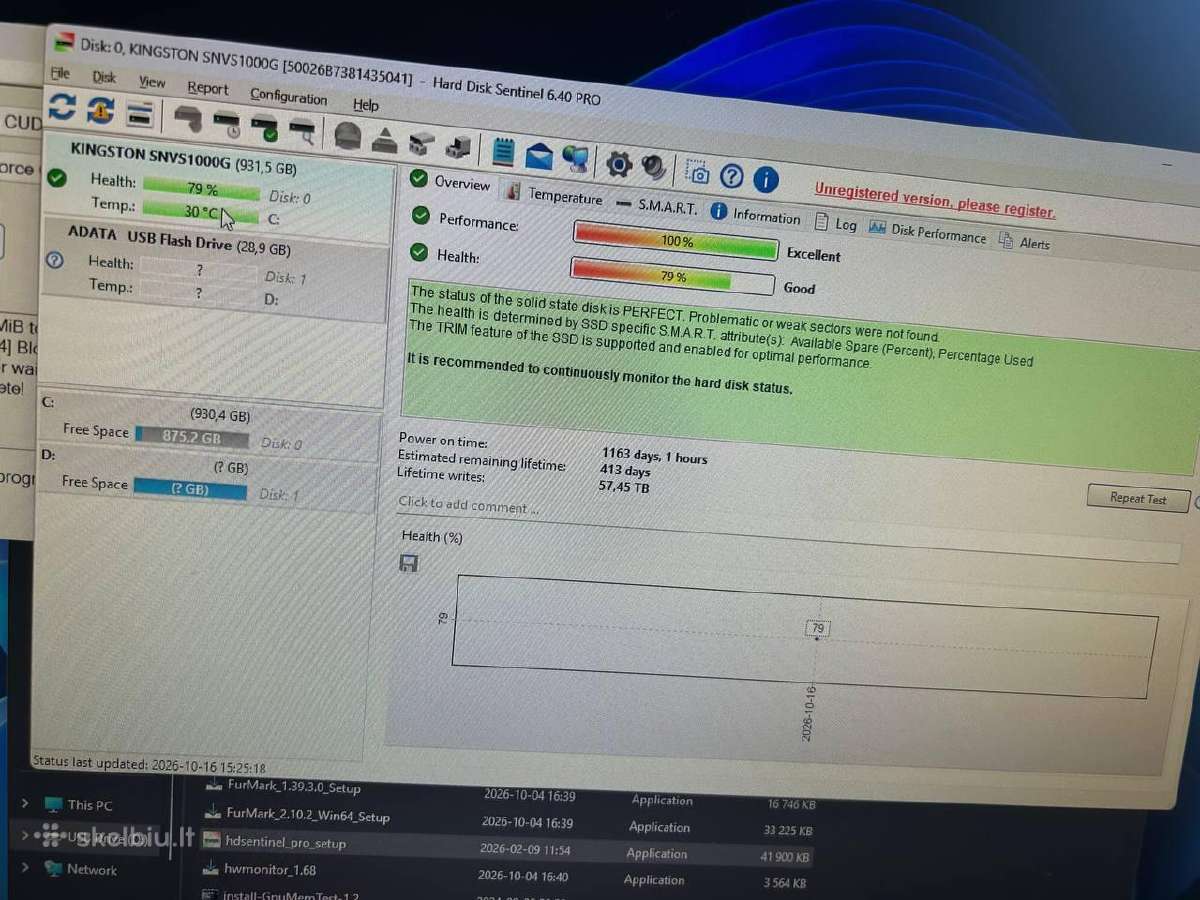Expand Network in File Explorer tree

pyautogui.click(x=26, y=868)
